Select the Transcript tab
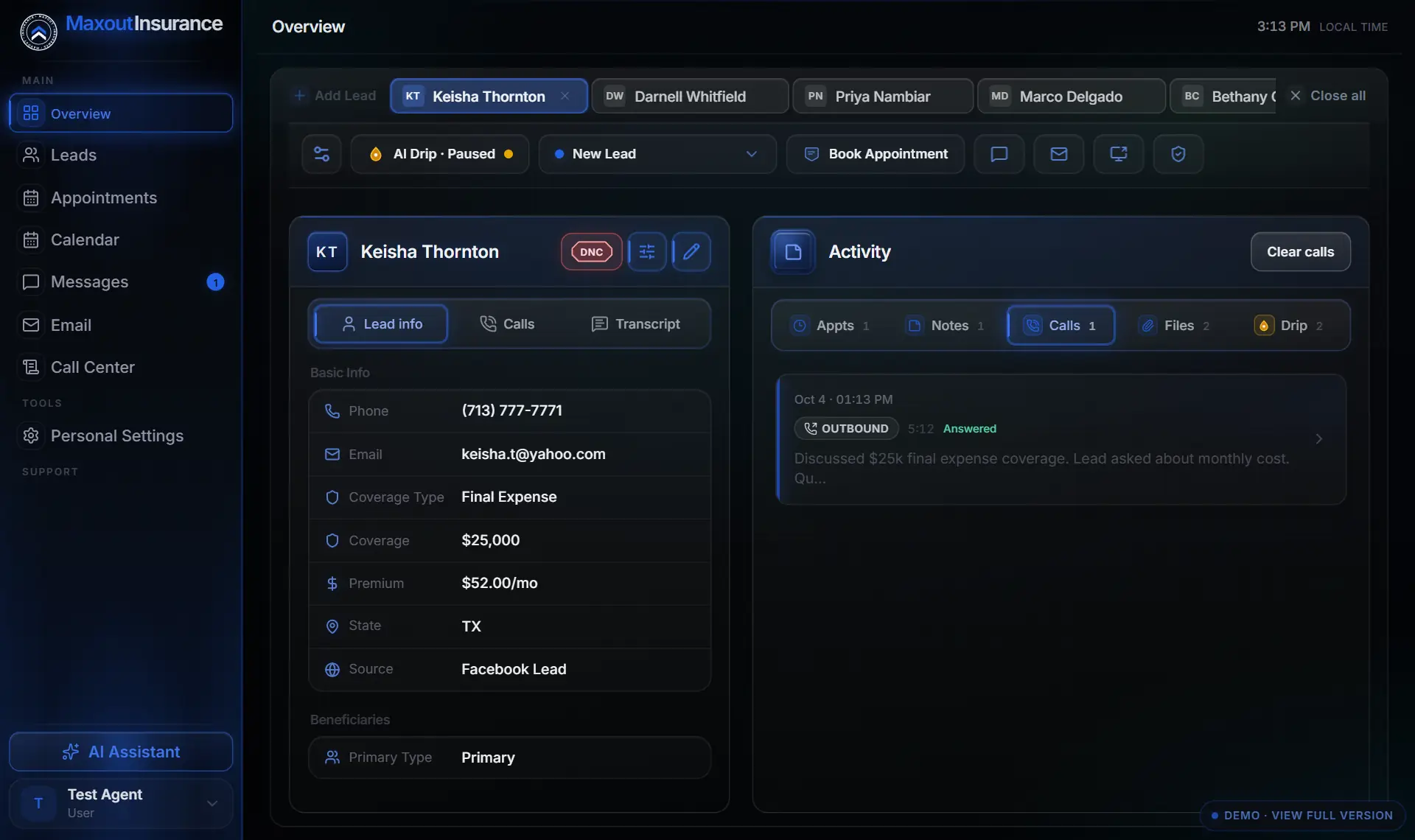Viewport: 1415px width, 840px height. 635,324
